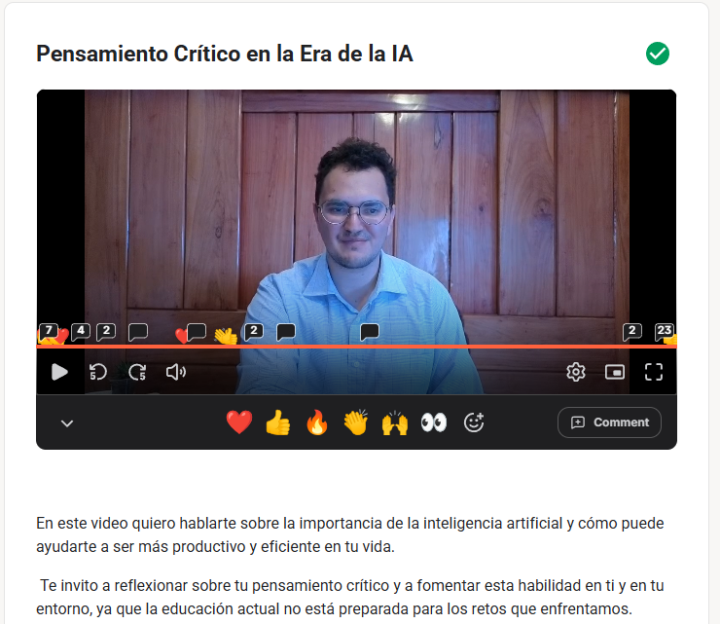
Task: Click the clapping hands reaction on timeline
Action: coord(225,336)
